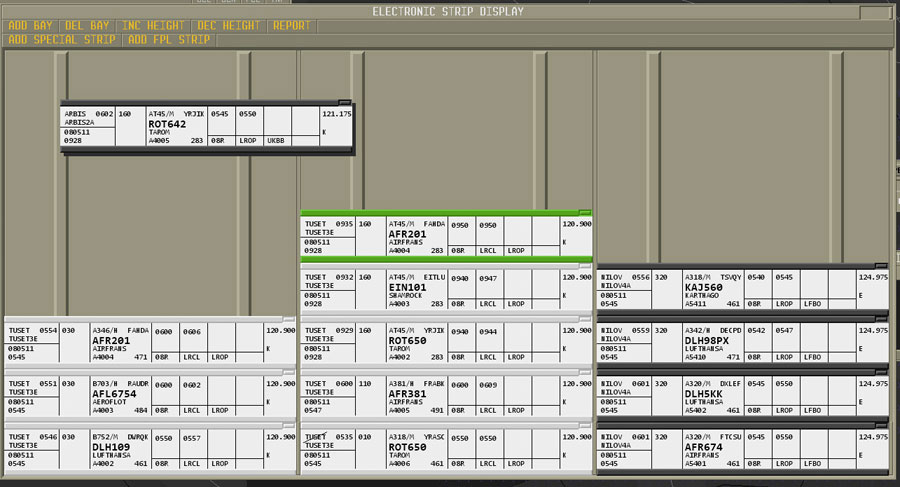Click the A346/H aircraft type

click(105, 330)
